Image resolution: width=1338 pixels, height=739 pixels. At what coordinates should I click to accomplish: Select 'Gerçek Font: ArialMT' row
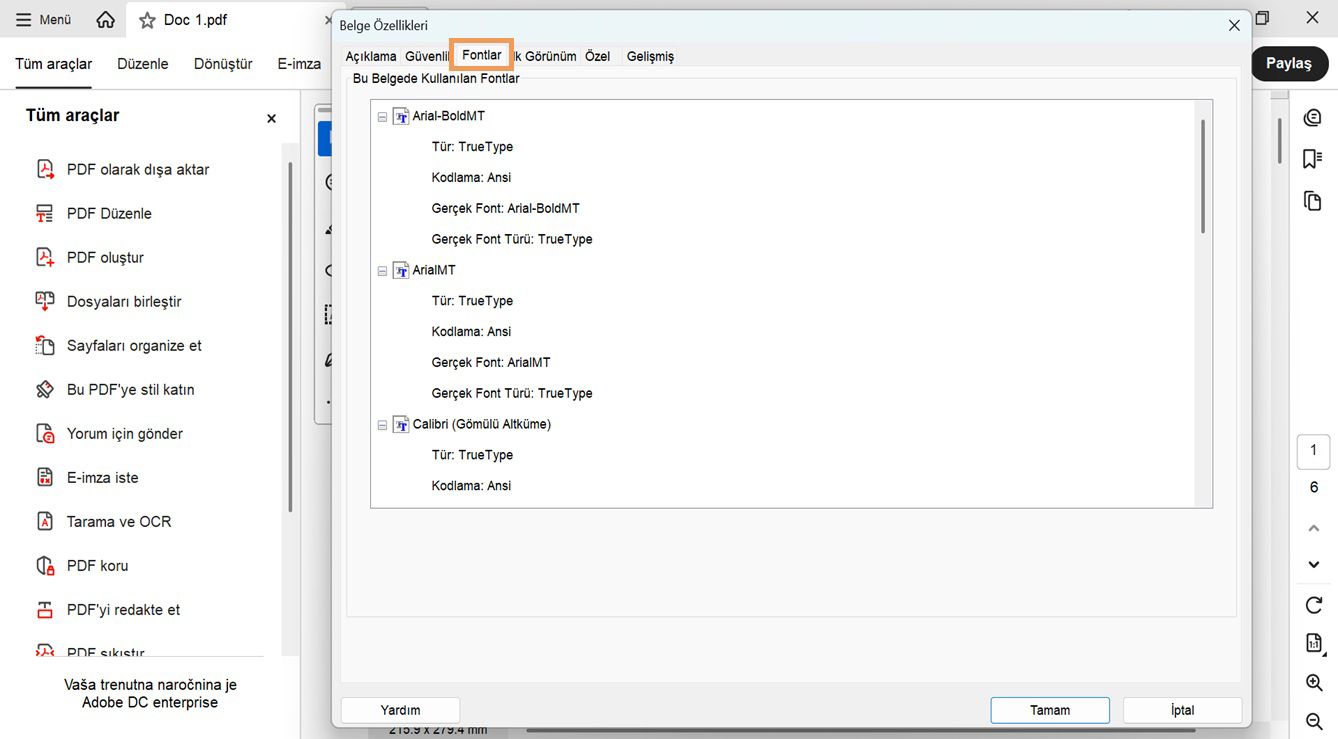tap(491, 362)
